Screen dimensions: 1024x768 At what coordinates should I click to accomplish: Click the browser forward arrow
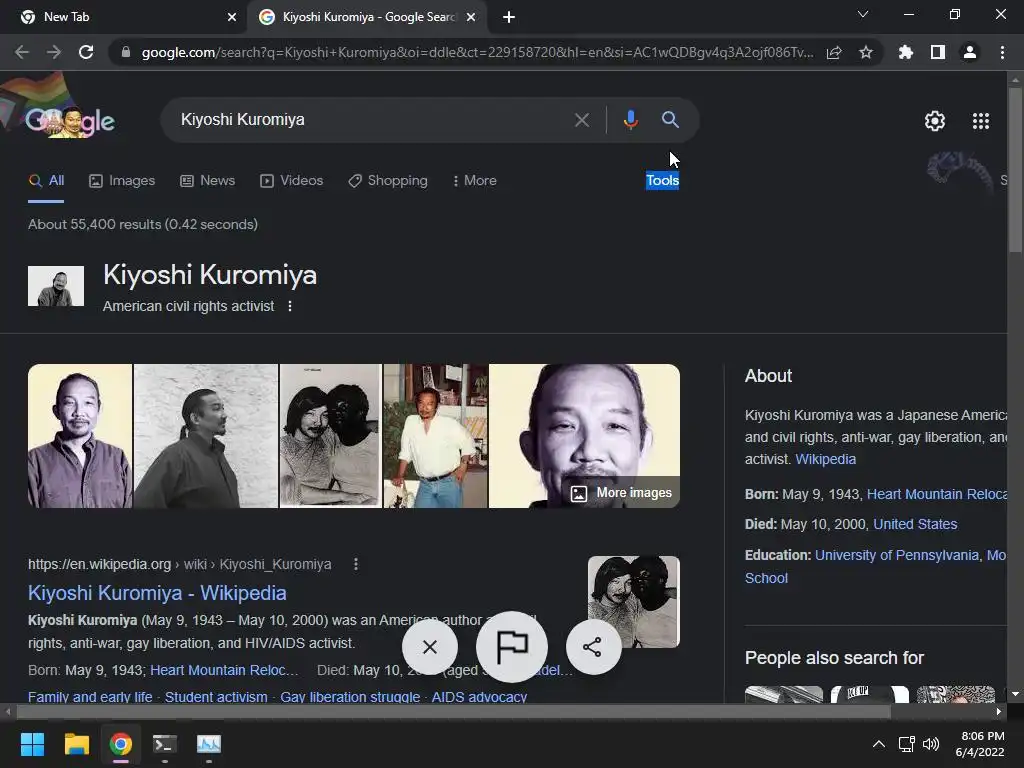tap(54, 52)
